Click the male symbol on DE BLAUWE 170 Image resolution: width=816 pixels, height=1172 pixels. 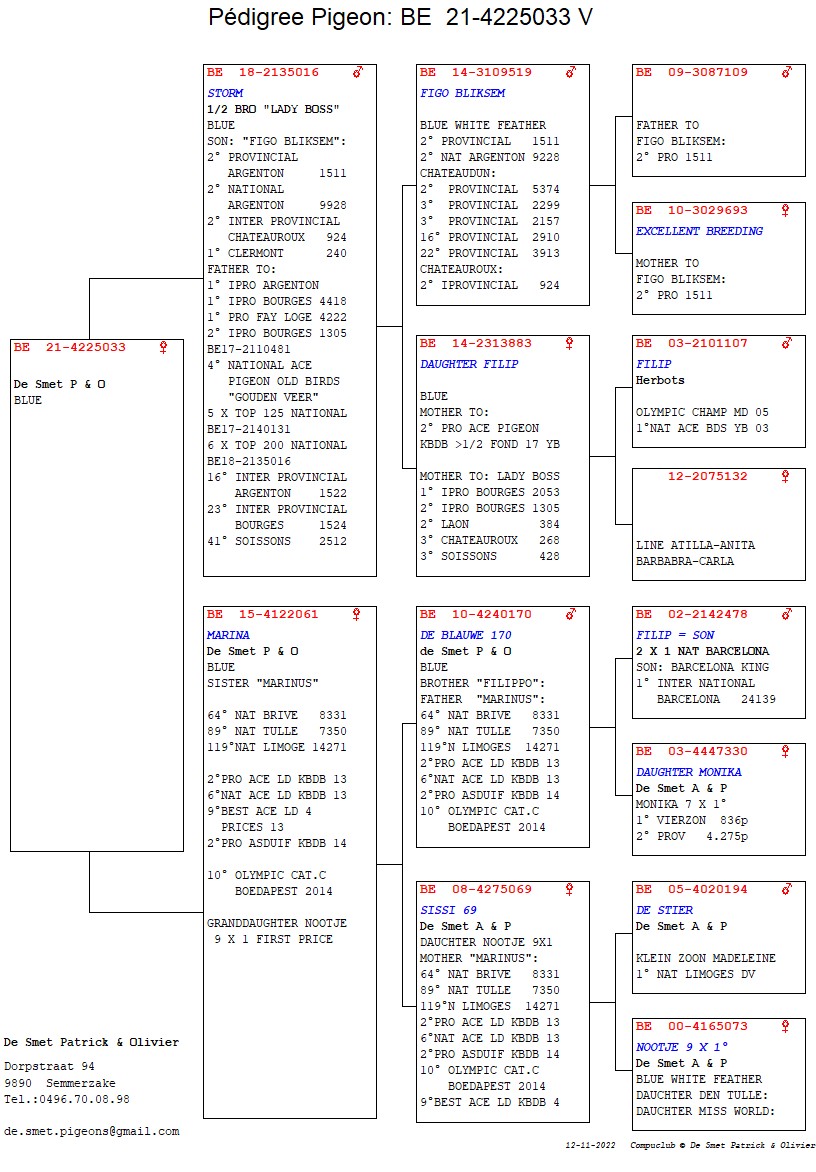tap(570, 615)
